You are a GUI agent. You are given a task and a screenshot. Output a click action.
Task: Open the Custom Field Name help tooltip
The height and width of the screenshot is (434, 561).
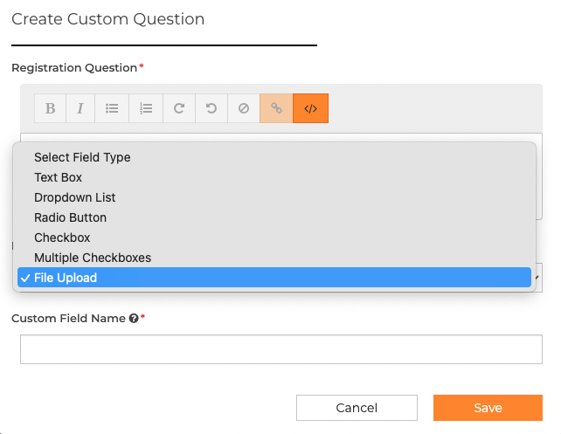[x=134, y=318]
